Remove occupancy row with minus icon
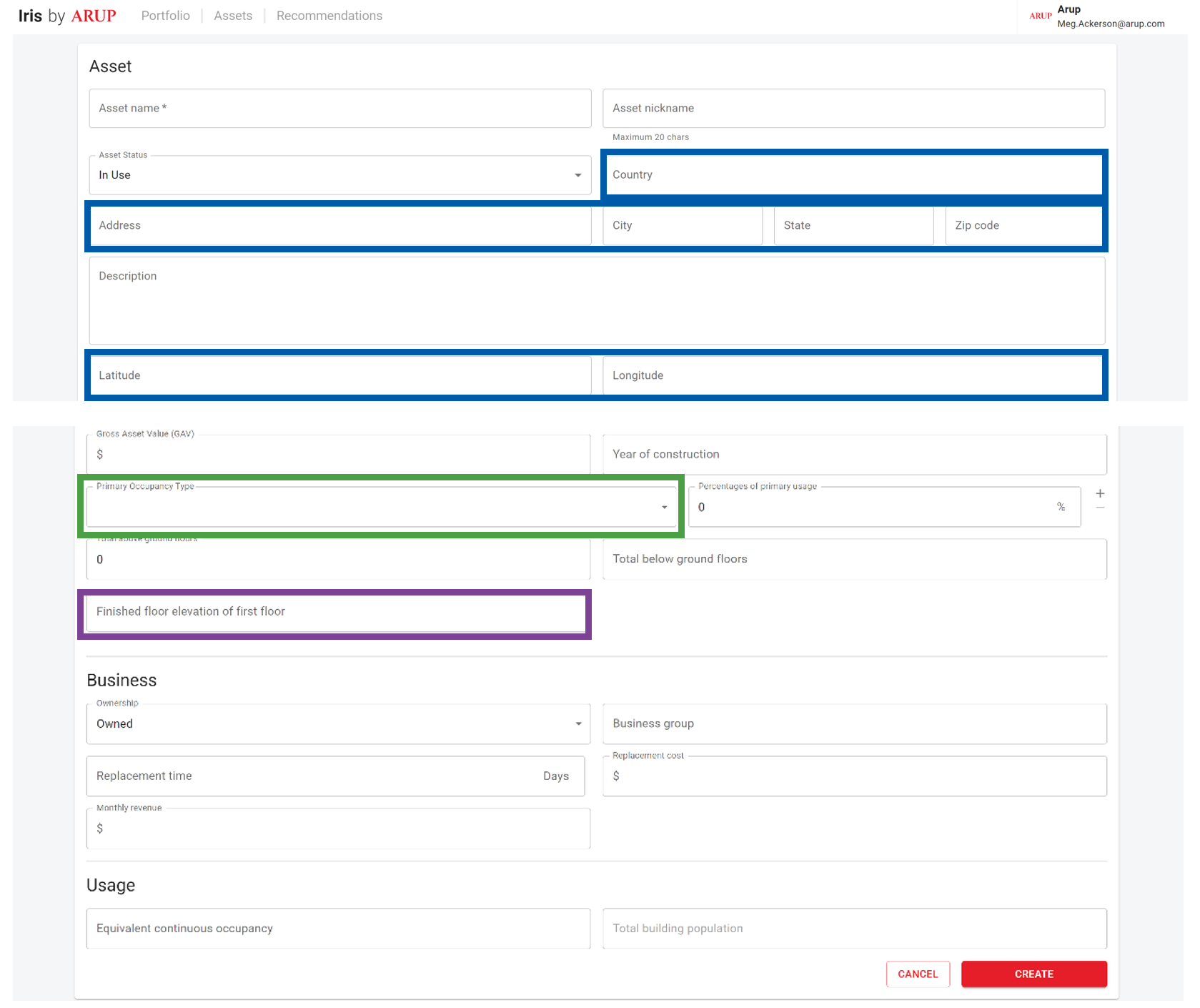Screen dimensions: 1200x1008 1100,508
